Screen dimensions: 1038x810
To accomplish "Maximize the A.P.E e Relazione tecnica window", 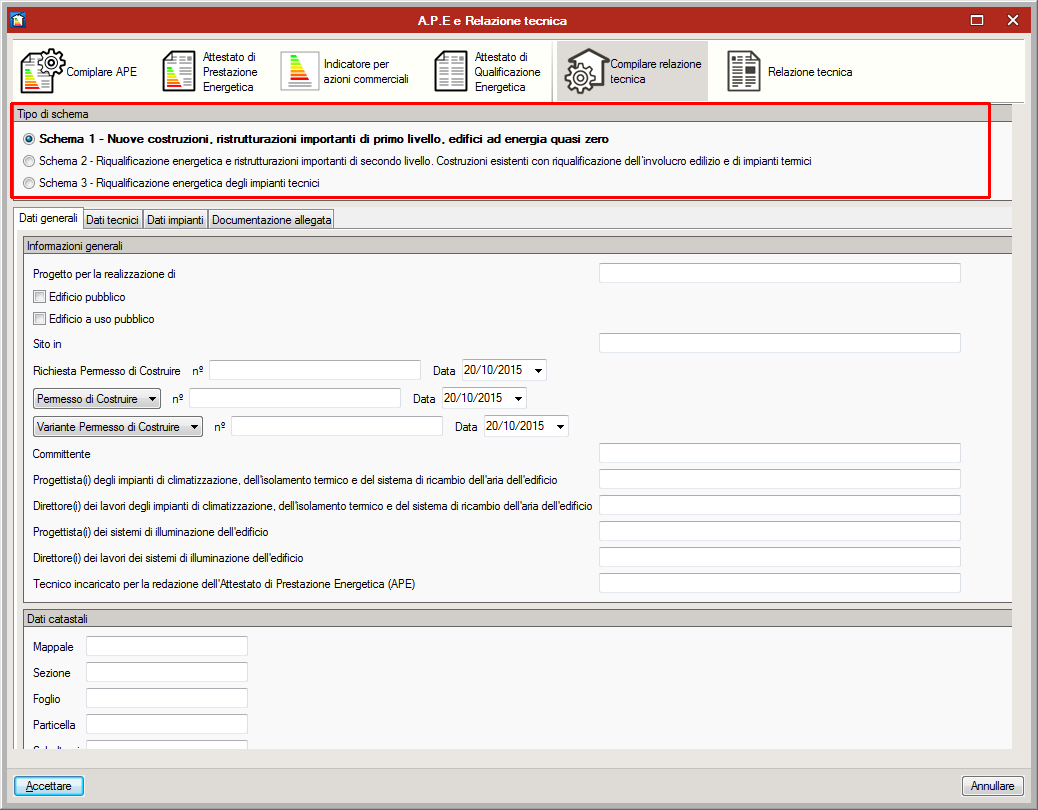I will tap(976, 20).
